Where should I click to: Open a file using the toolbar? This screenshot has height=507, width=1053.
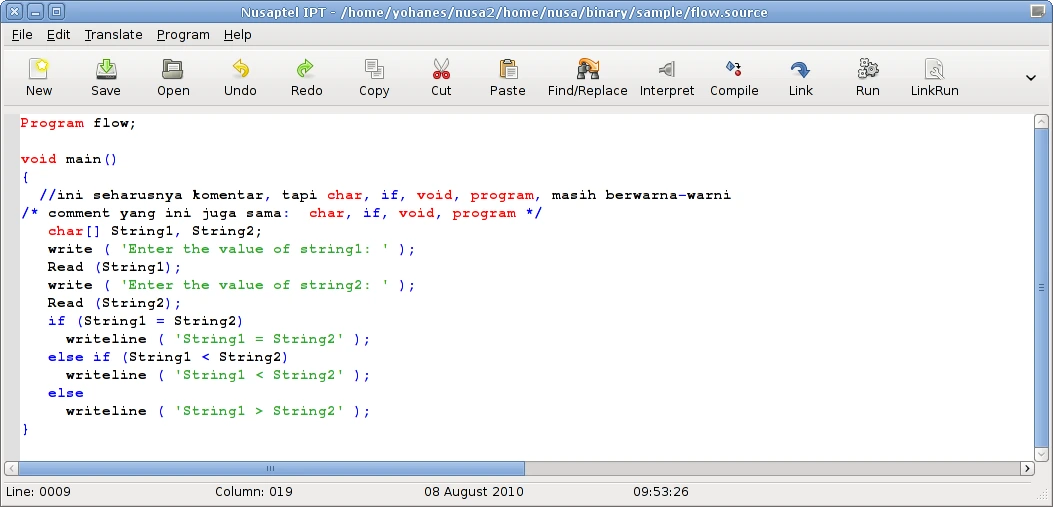(173, 77)
